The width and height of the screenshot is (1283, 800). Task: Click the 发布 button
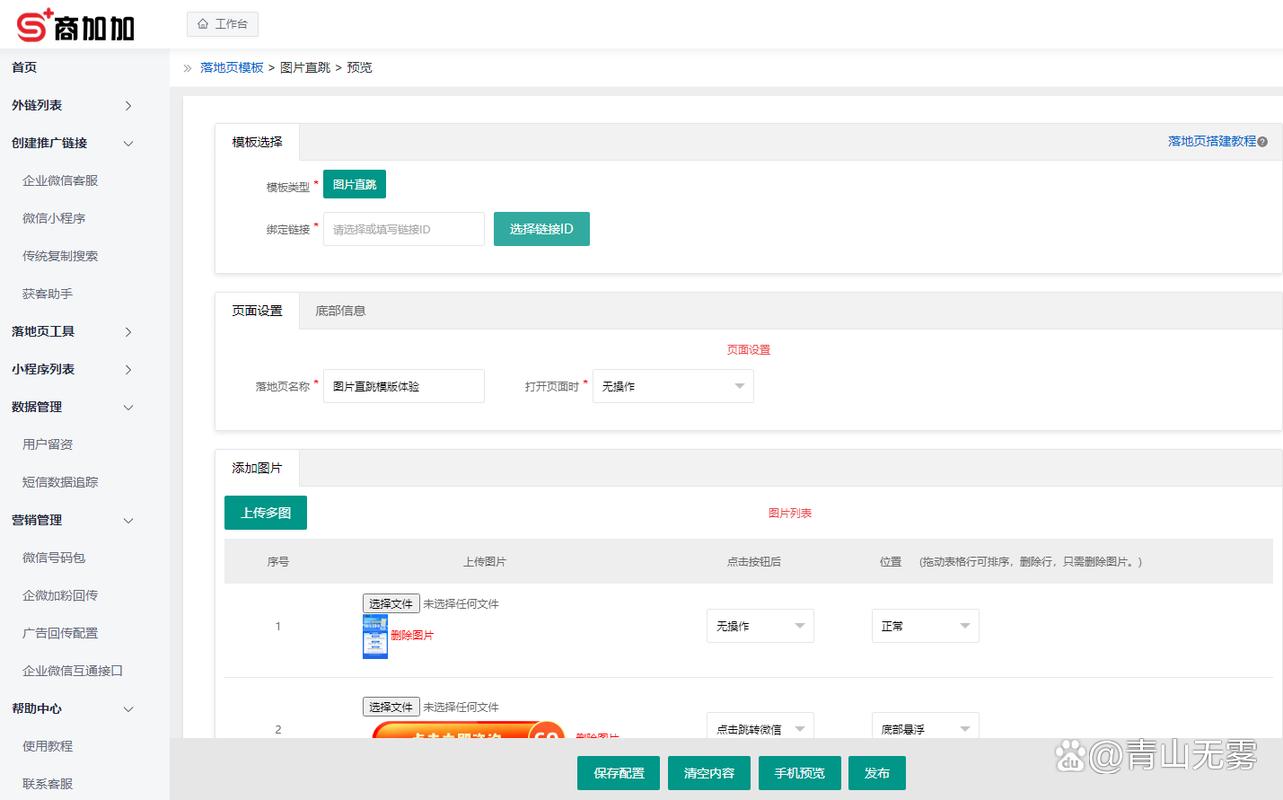point(877,773)
